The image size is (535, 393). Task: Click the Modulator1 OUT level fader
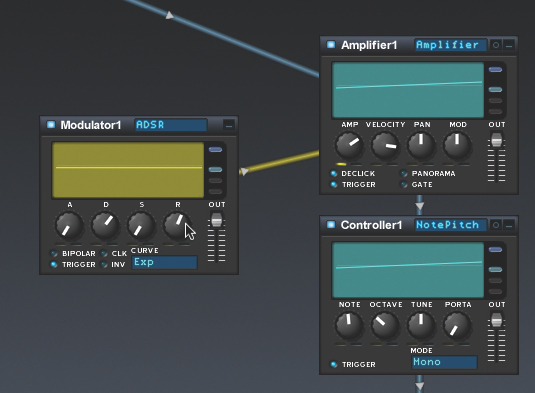[x=217, y=220]
